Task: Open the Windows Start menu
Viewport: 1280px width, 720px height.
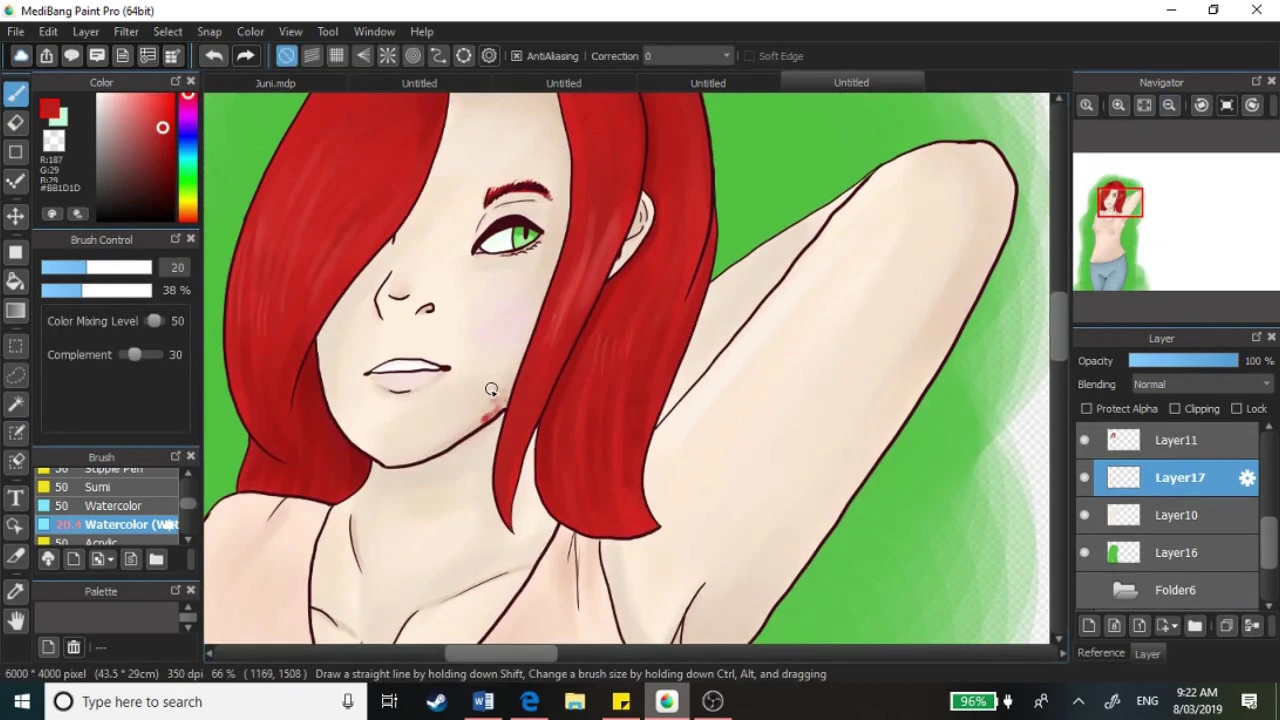Action: click(x=22, y=702)
